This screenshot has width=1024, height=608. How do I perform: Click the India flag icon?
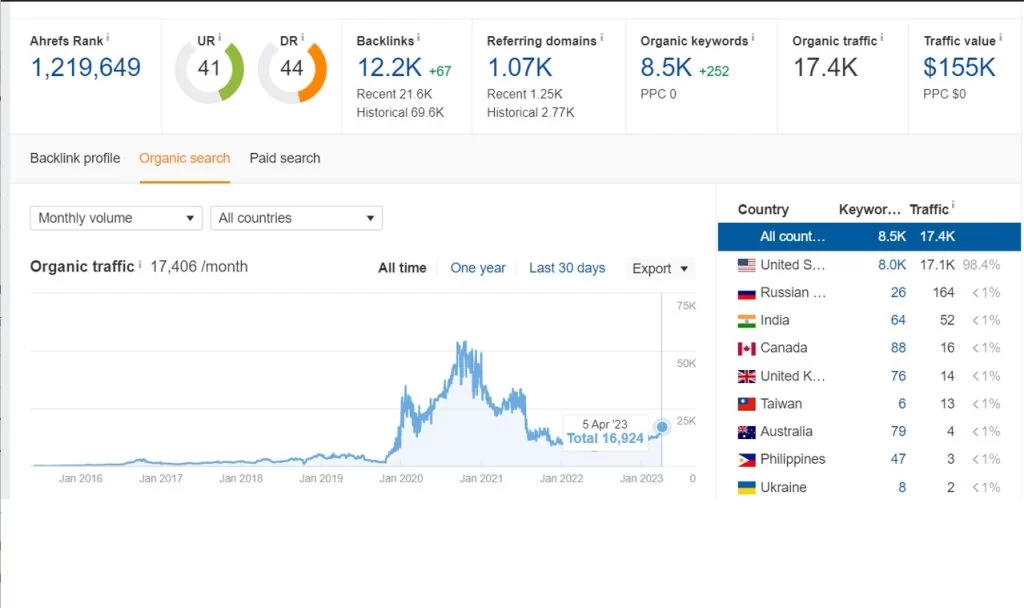[746, 321]
